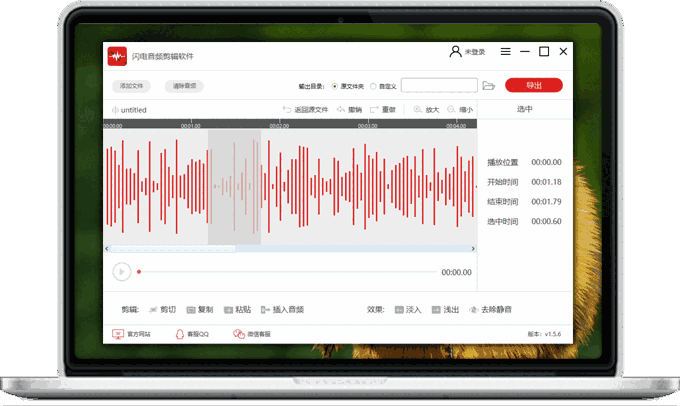This screenshot has width=680, height=406.
Task: Click timeline marker 00:03.00
Action: point(368,126)
